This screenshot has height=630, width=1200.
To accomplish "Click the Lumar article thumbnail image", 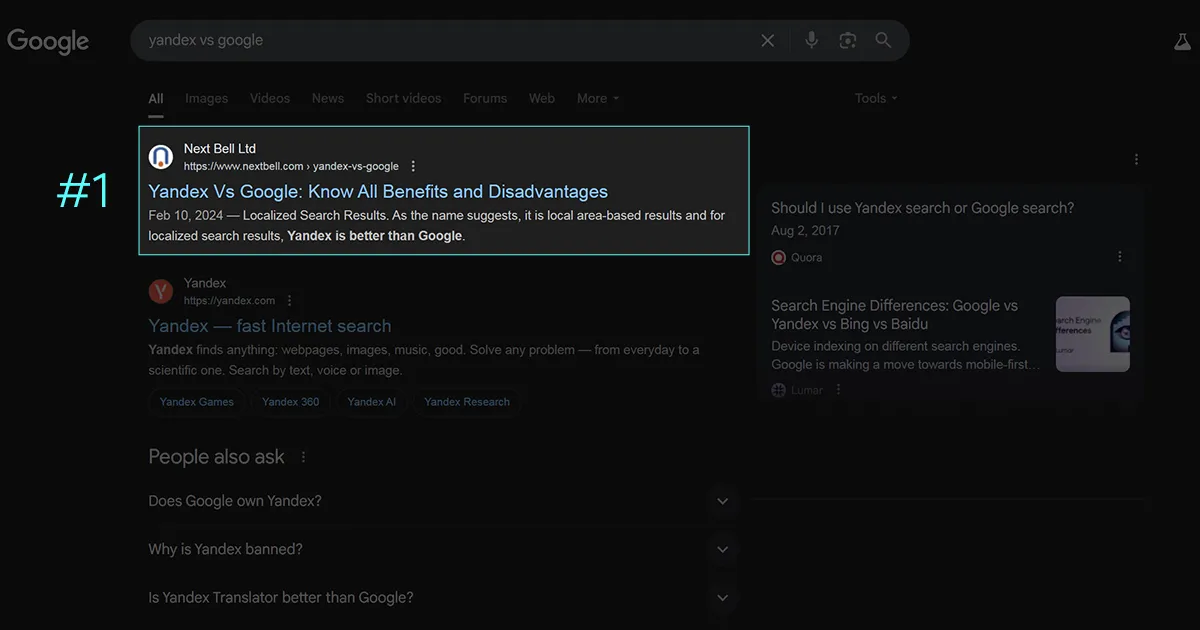I will click(1093, 334).
